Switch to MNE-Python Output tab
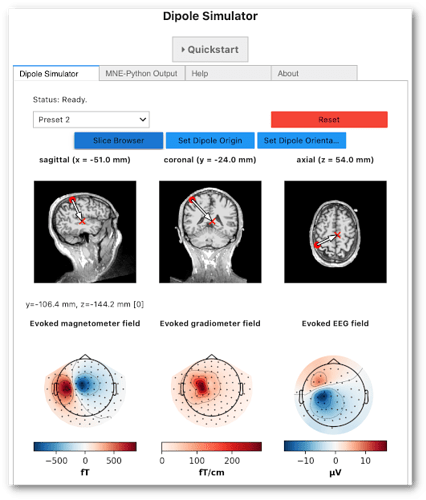This screenshot has width=426, height=500. coord(142,73)
